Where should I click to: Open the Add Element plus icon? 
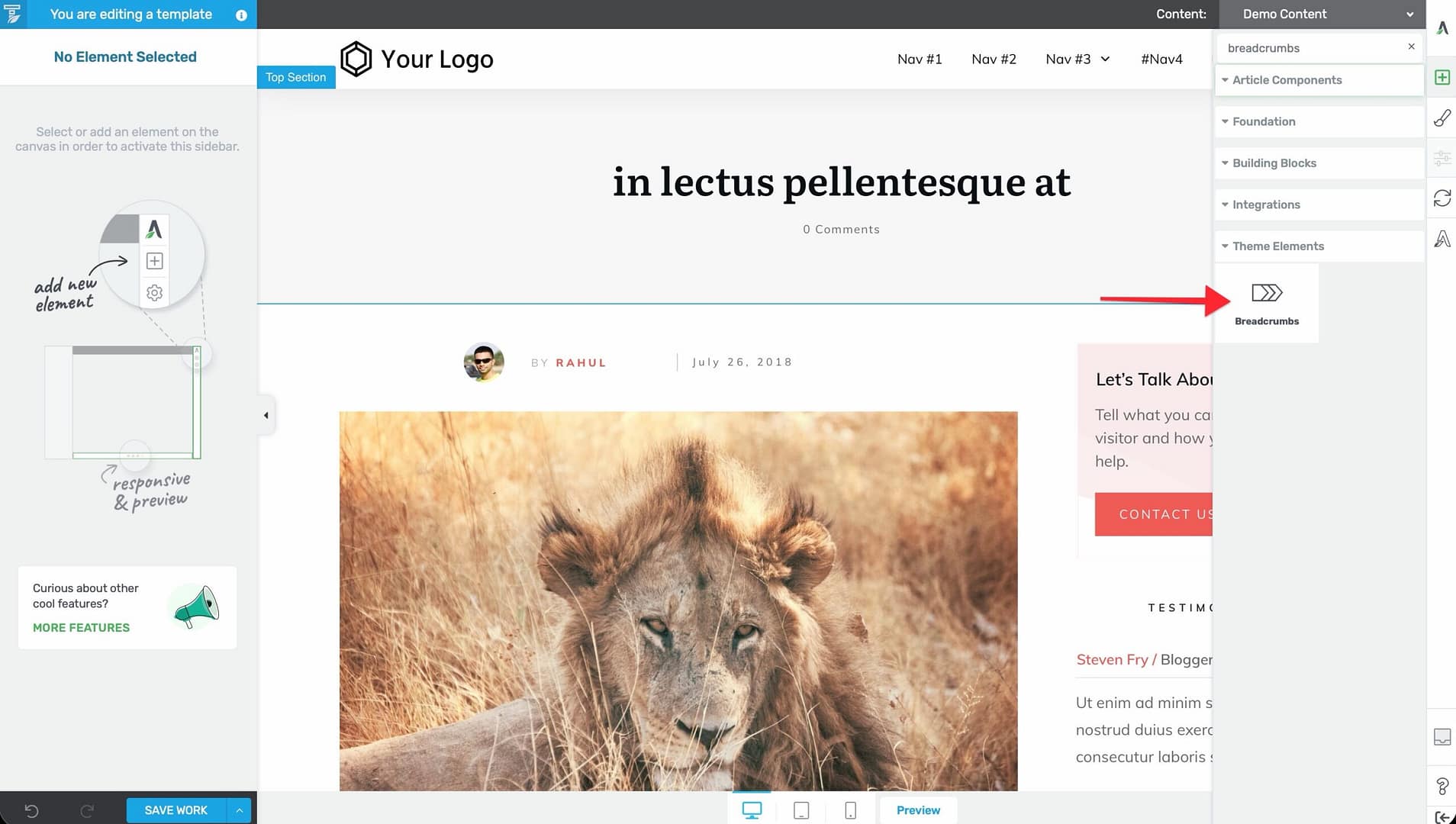click(1442, 77)
